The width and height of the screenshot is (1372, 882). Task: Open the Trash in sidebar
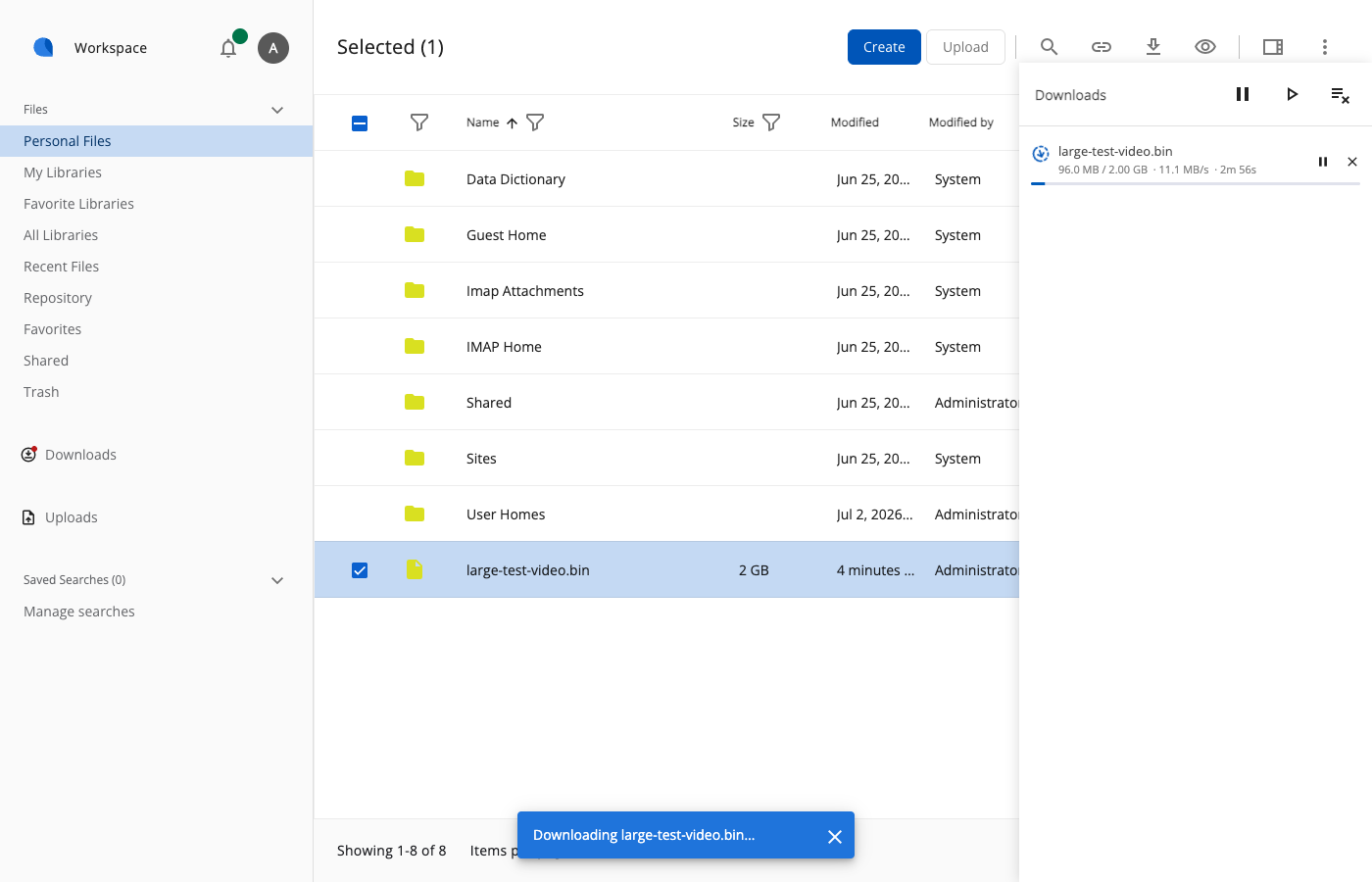click(x=41, y=392)
